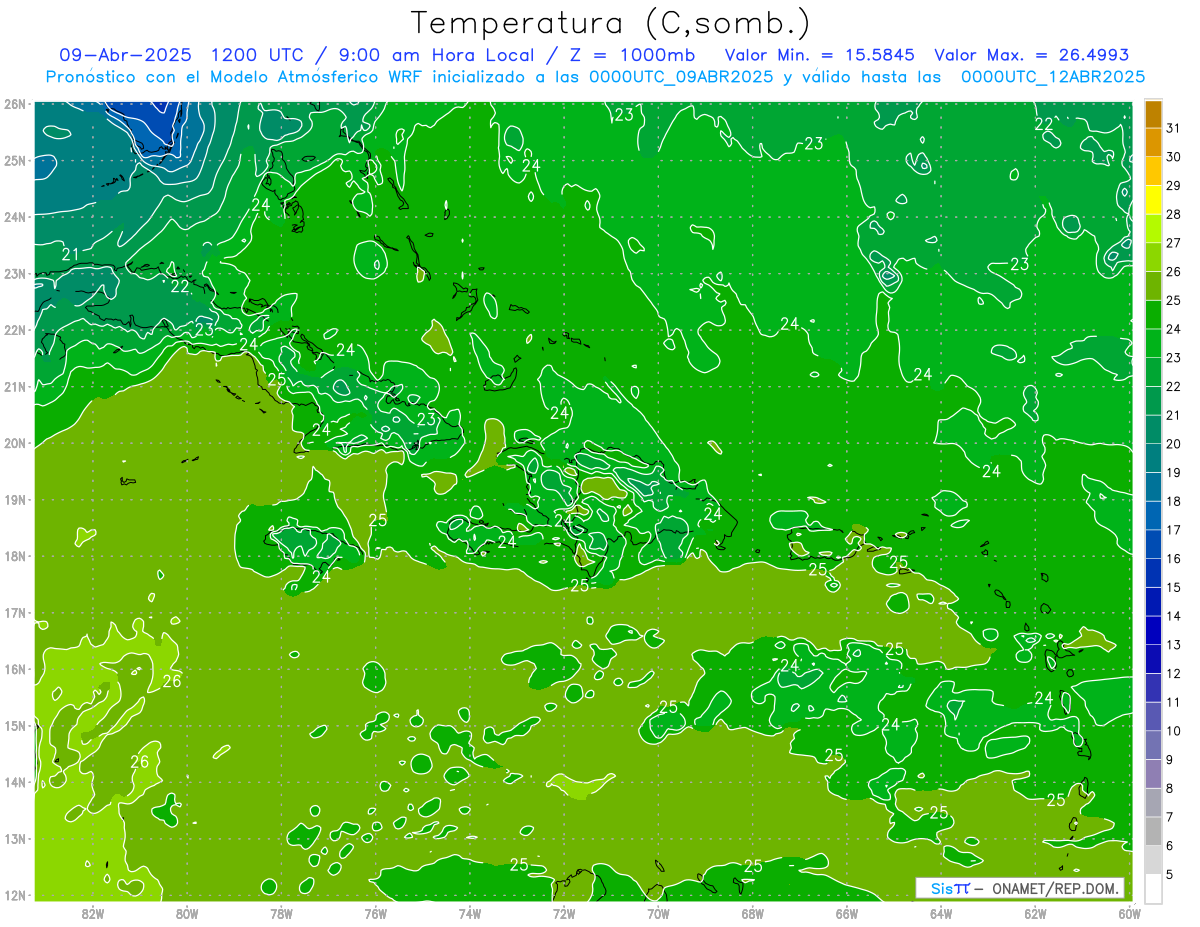This screenshot has height=927, width=1200.
Task: Click the colorbar label "12"
Action: tap(1174, 673)
